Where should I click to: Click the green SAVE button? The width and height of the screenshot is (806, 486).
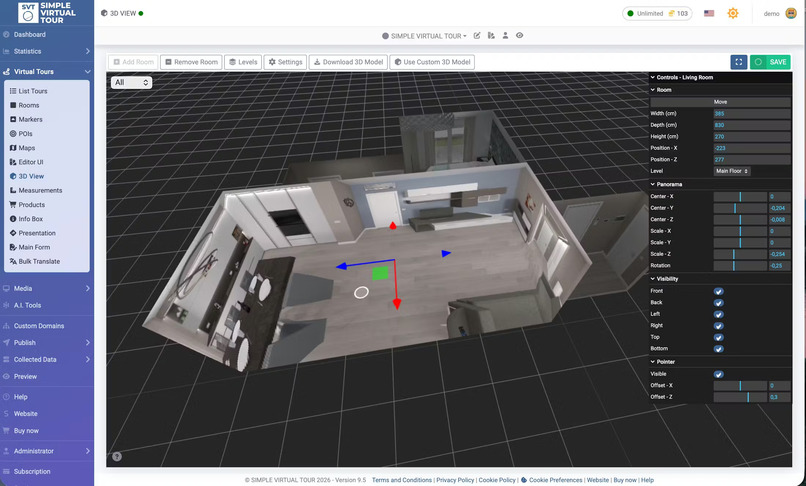[770, 62]
